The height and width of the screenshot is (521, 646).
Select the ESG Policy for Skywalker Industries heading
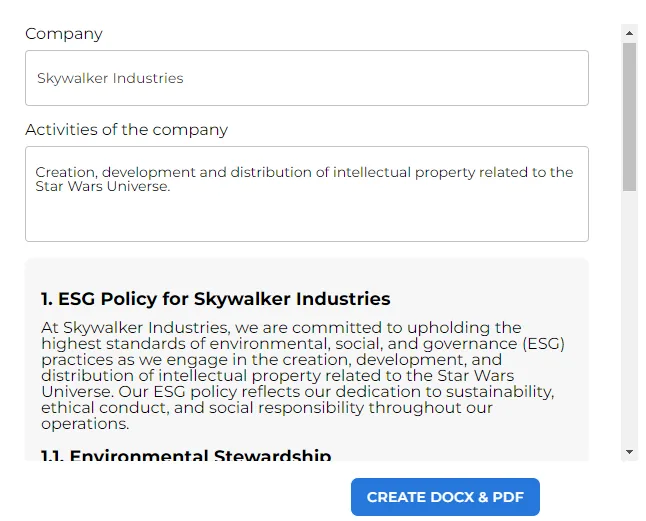click(215, 299)
